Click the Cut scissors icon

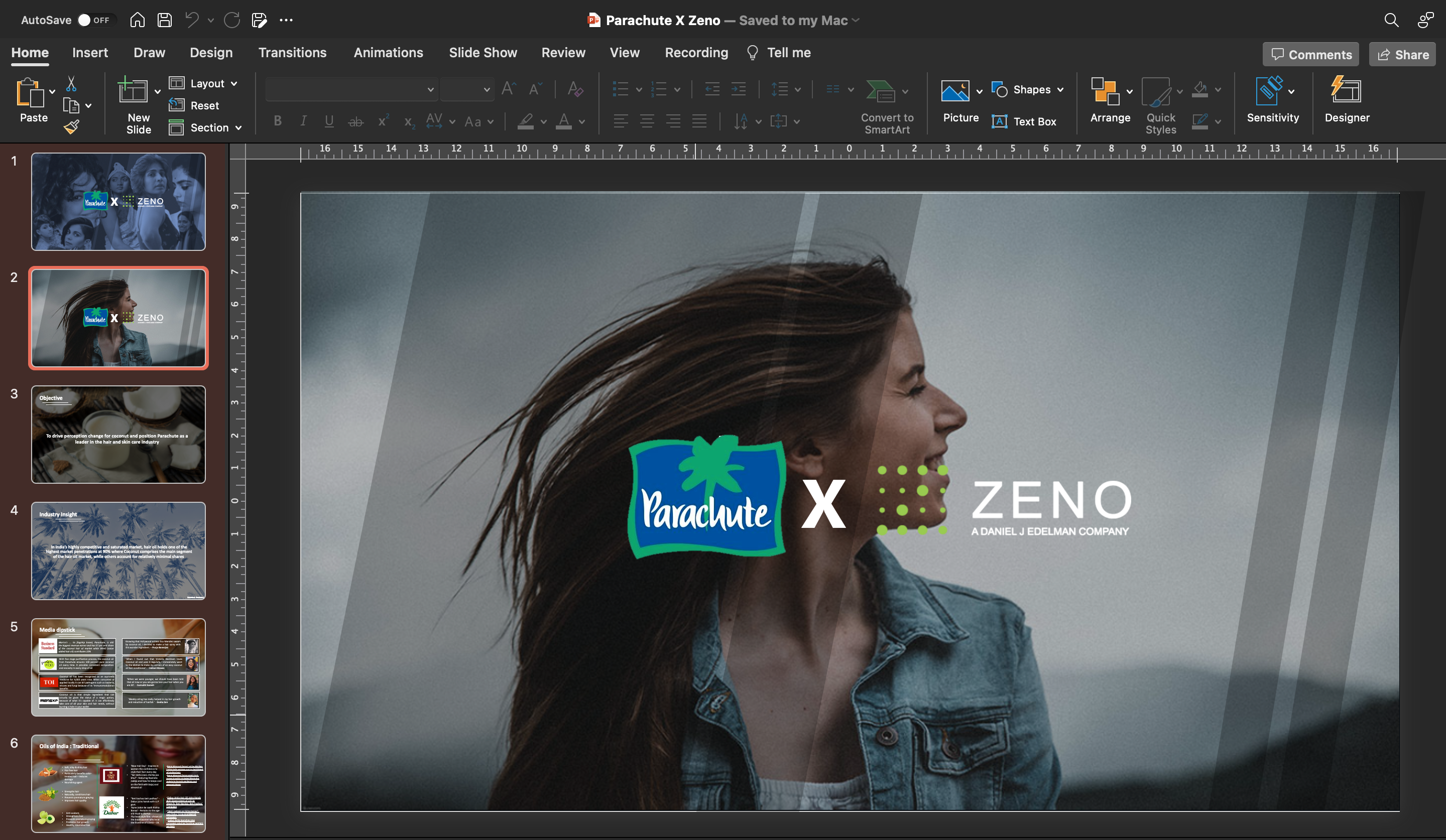(71, 84)
